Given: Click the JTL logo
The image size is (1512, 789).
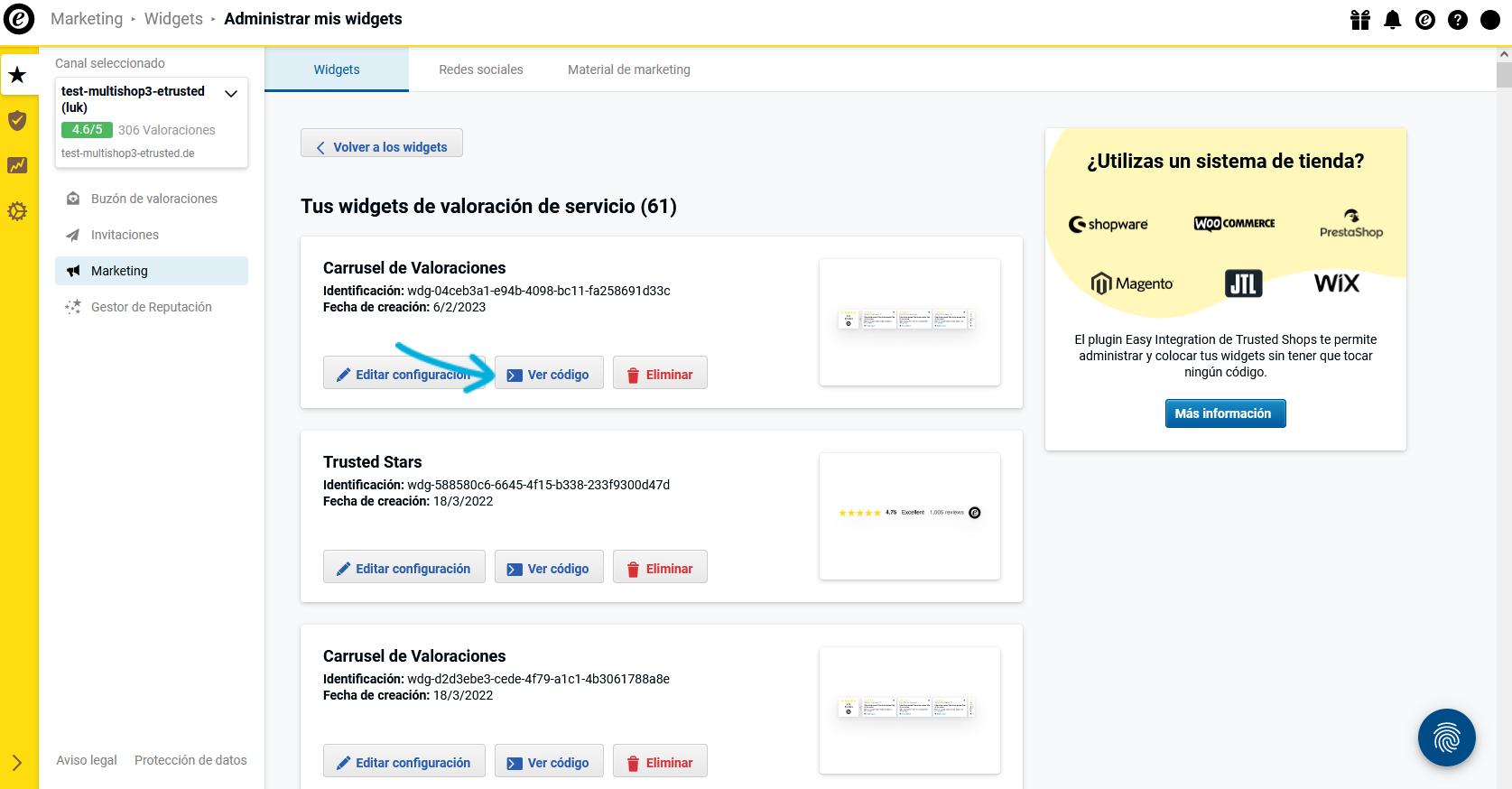Looking at the screenshot, I should [1244, 283].
